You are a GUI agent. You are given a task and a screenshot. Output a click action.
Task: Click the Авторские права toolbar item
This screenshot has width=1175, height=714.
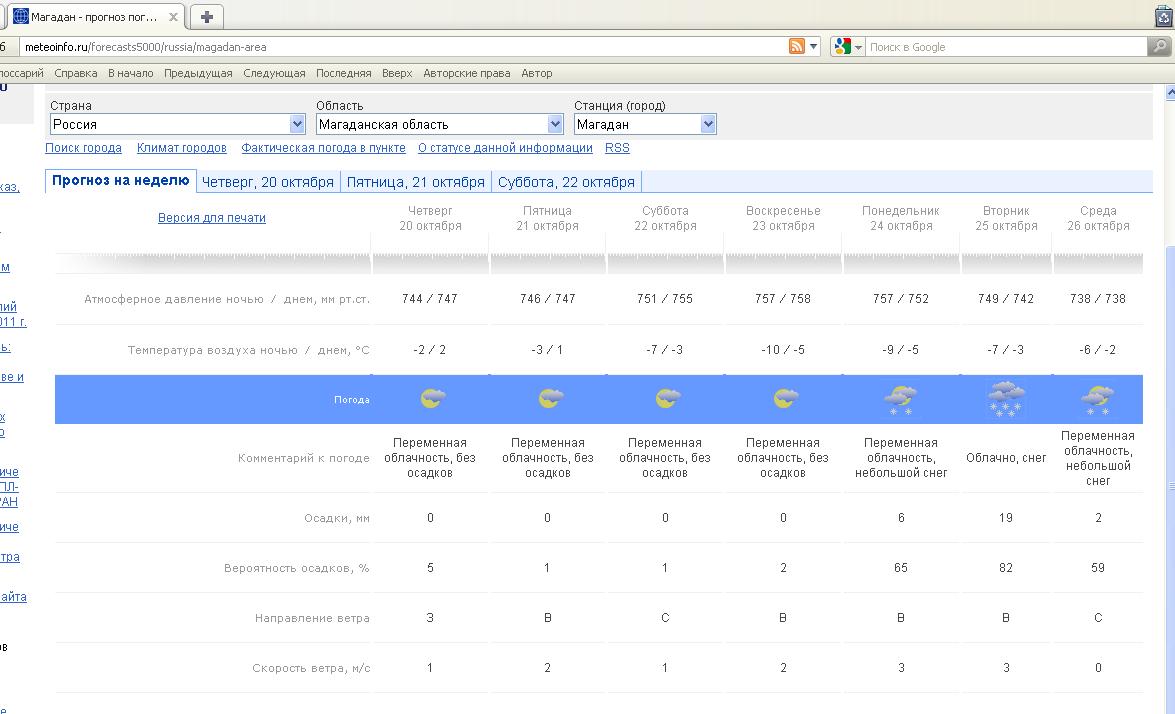coord(466,73)
